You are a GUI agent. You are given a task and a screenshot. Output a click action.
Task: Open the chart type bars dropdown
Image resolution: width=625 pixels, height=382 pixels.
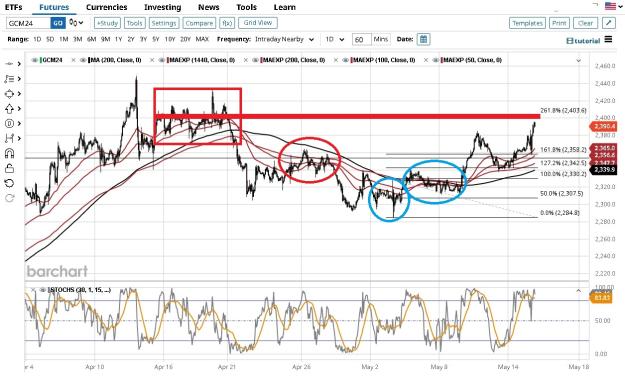click(76, 23)
